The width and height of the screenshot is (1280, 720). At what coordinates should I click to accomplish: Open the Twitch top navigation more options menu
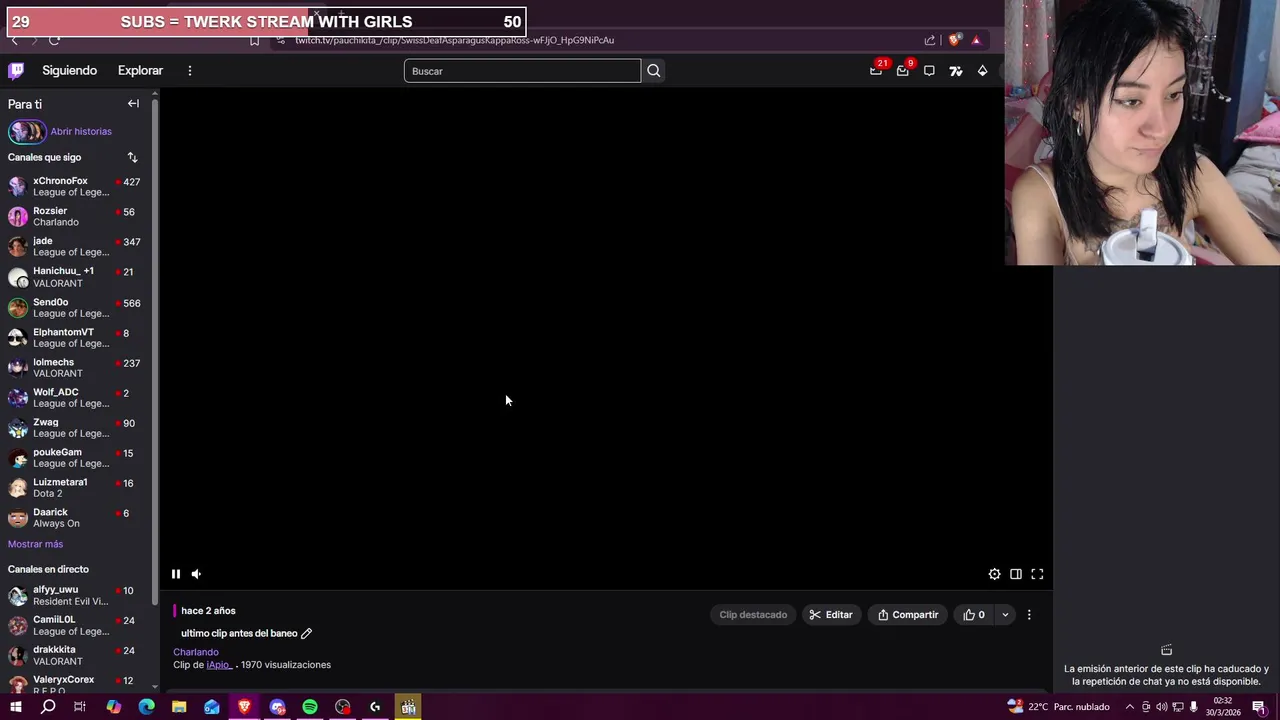tap(189, 70)
